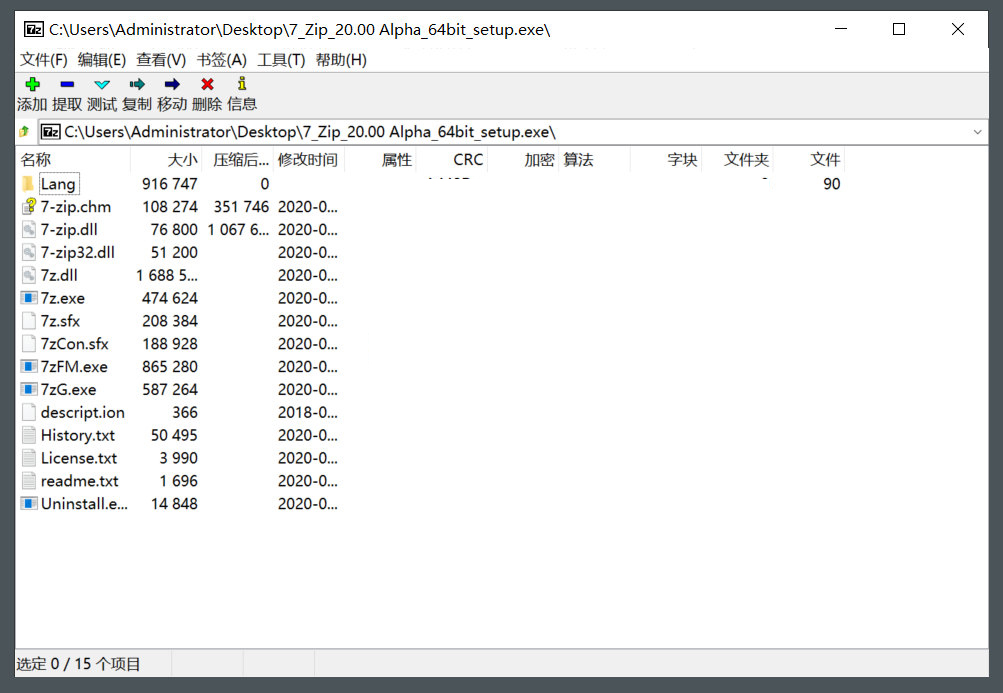Click the 复制 (Copy) arrow icon
This screenshot has width=1003, height=693.
tap(137, 85)
